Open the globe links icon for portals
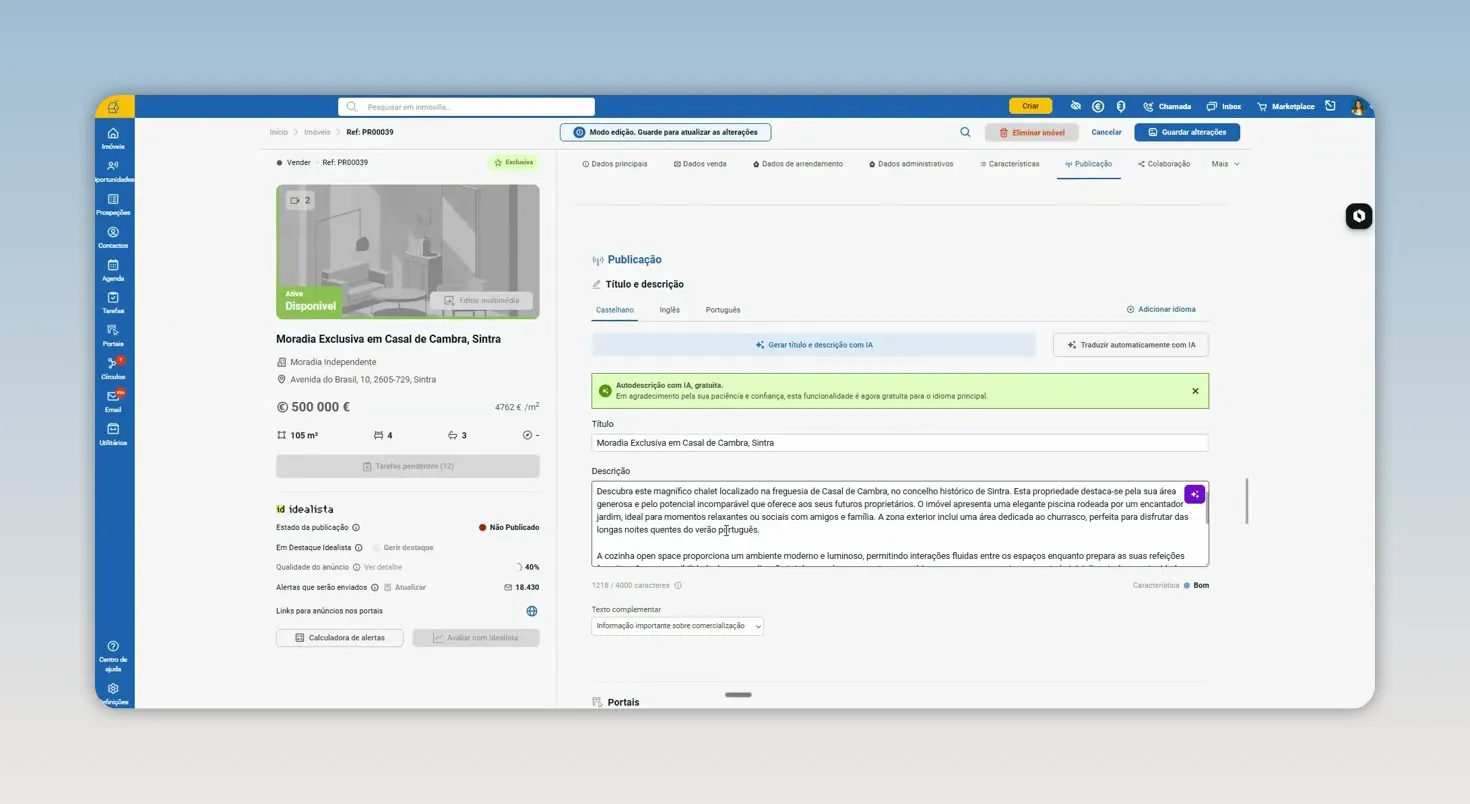This screenshot has width=1470, height=804. [532, 611]
